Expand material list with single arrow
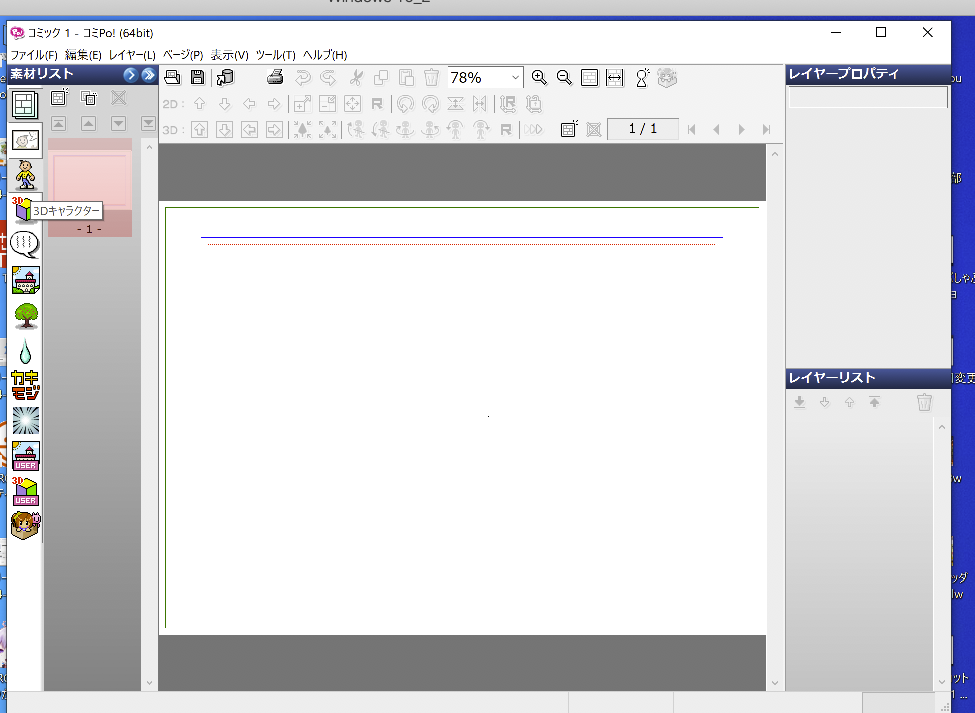Image resolution: width=975 pixels, height=713 pixels. pyautogui.click(x=130, y=74)
